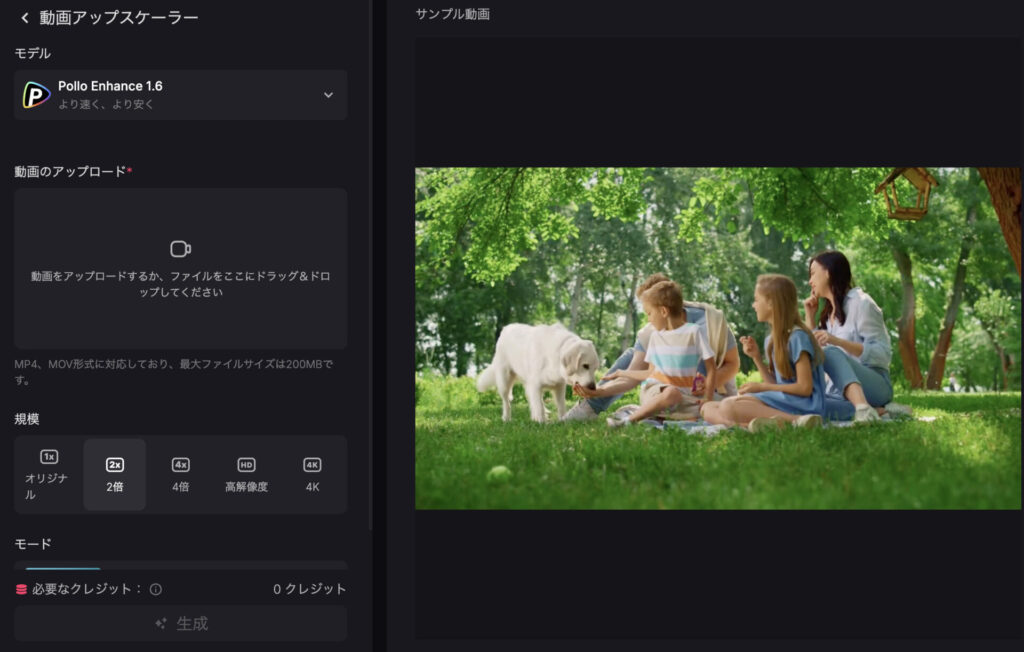Select the 4倍 scale option label
The width and height of the screenshot is (1024, 652).
pyautogui.click(x=180, y=487)
